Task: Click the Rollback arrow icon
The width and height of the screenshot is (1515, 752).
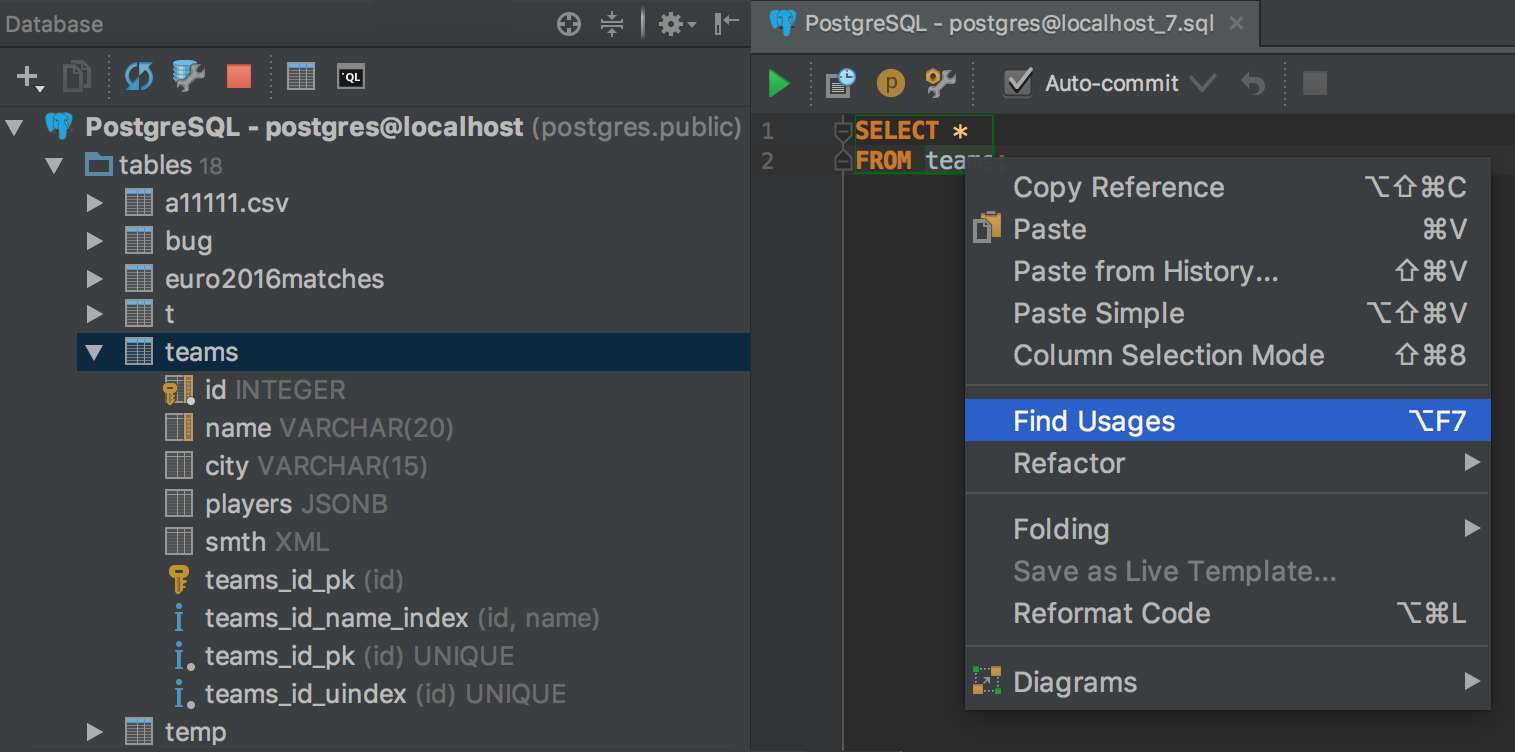Action: coord(1253,84)
